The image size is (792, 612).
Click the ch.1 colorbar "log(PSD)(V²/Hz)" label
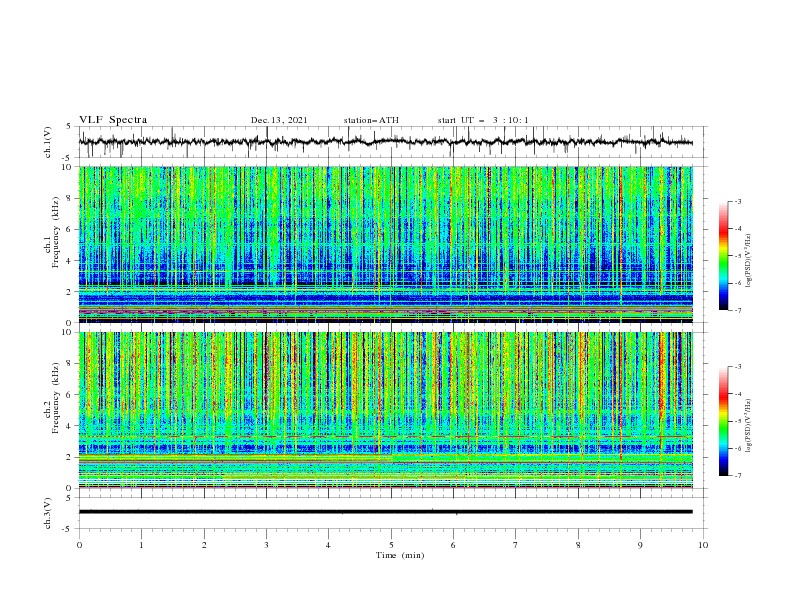pos(748,261)
